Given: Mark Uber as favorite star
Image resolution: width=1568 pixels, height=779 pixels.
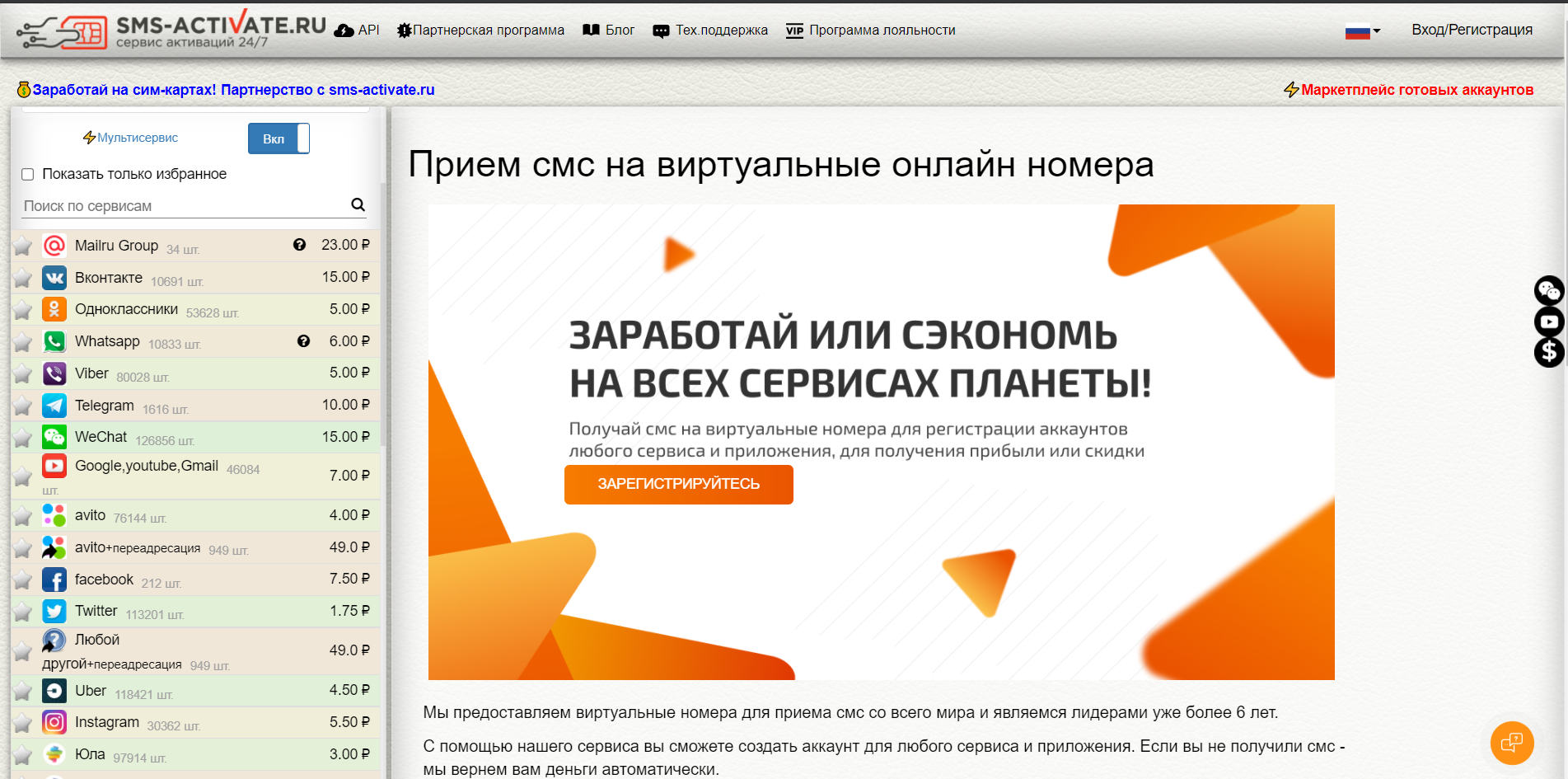Looking at the screenshot, I should tap(23, 692).
